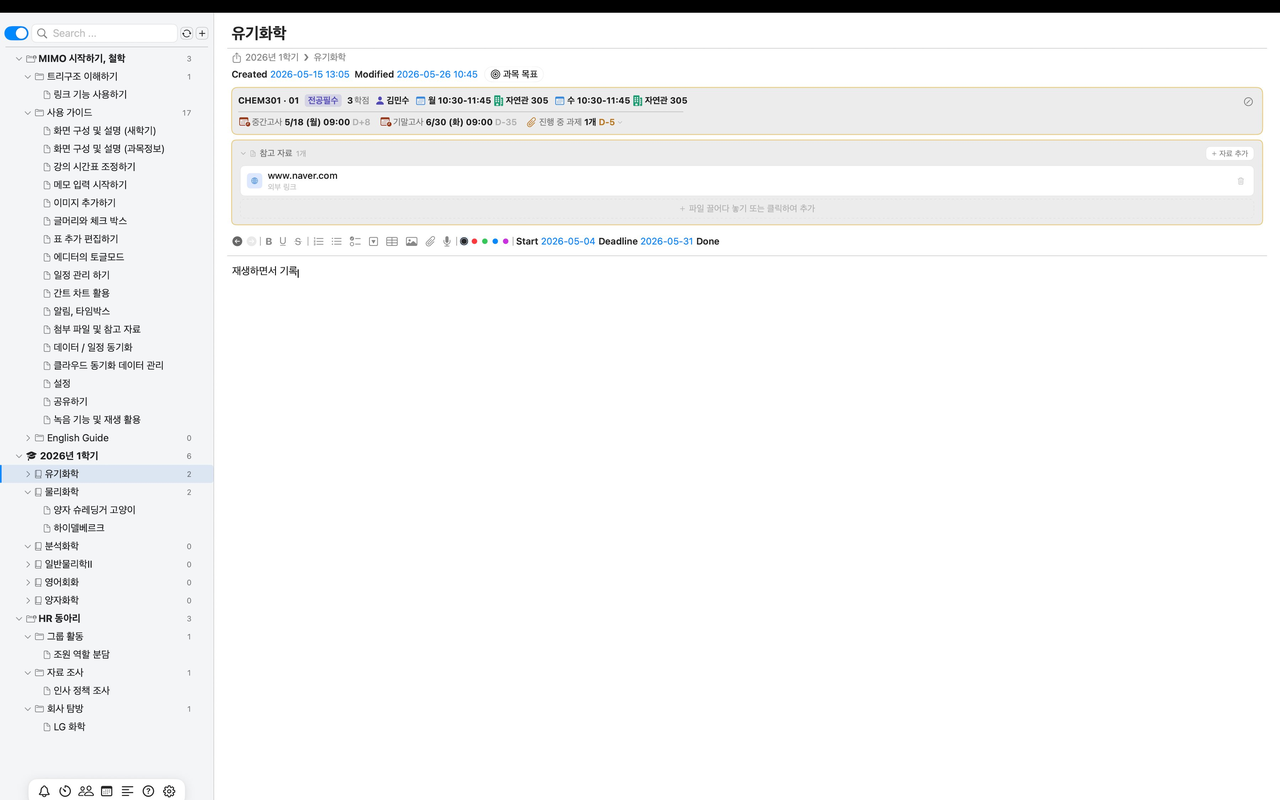Viewport: 1280px width, 800px height.
Task: Select the 양자화학 course
Action: 62,601
